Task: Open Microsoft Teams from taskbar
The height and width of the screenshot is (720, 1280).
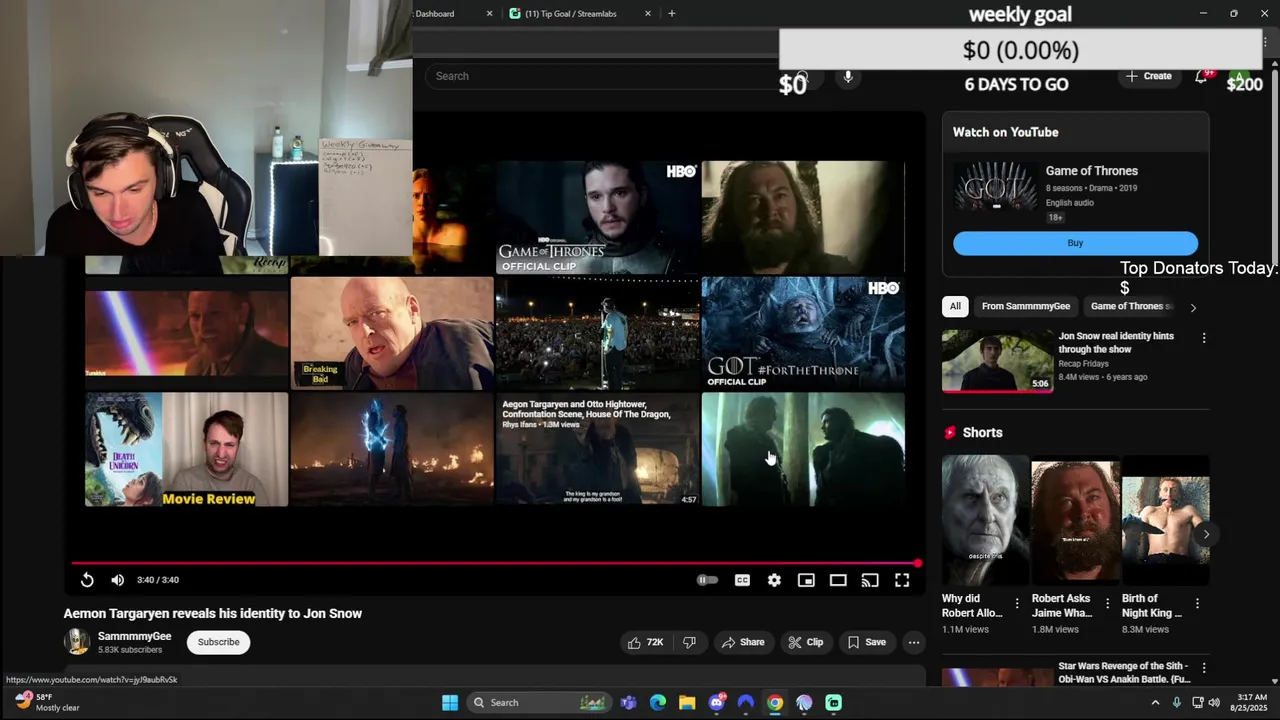Action: click(x=628, y=703)
